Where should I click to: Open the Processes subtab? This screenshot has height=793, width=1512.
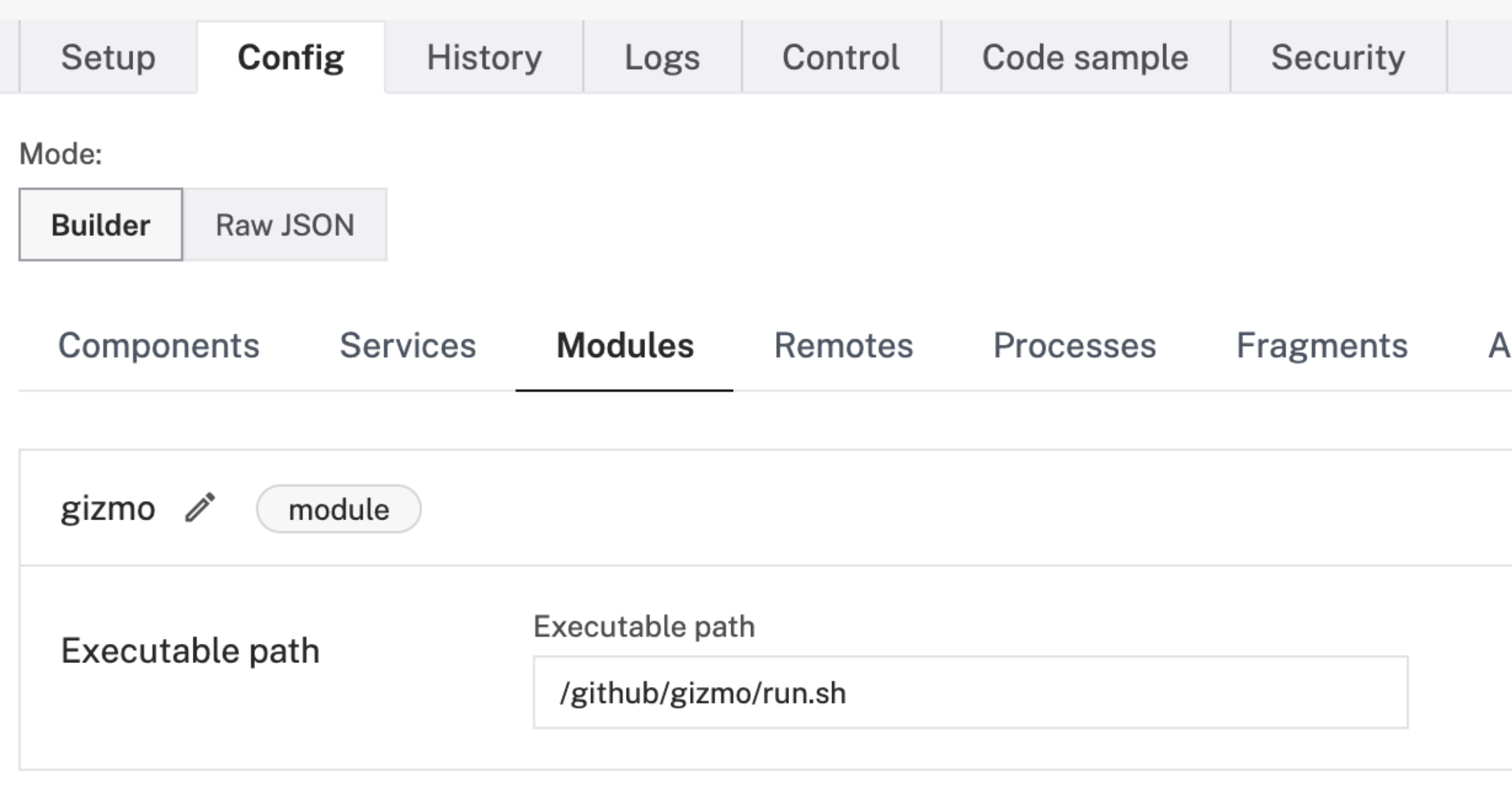point(1074,346)
